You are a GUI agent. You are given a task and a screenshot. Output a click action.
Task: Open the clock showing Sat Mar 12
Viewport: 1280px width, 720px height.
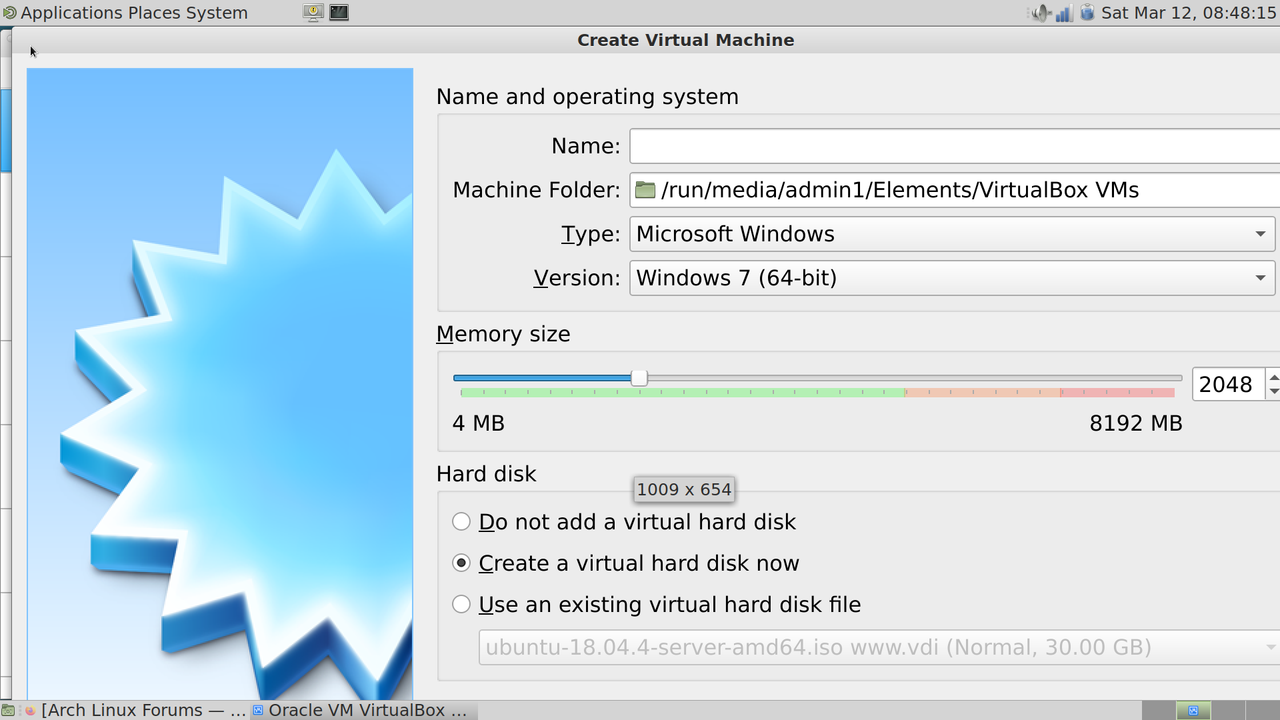click(x=1190, y=13)
